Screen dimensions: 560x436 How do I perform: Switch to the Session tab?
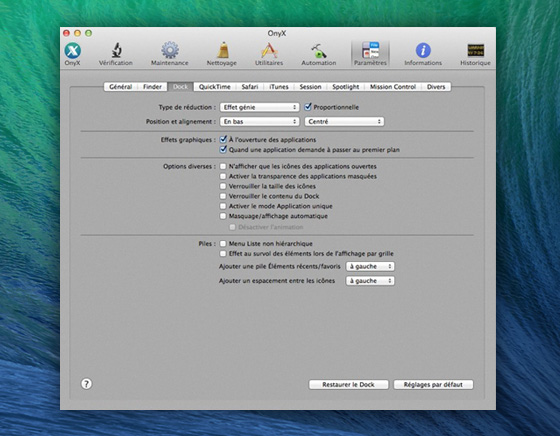click(310, 87)
